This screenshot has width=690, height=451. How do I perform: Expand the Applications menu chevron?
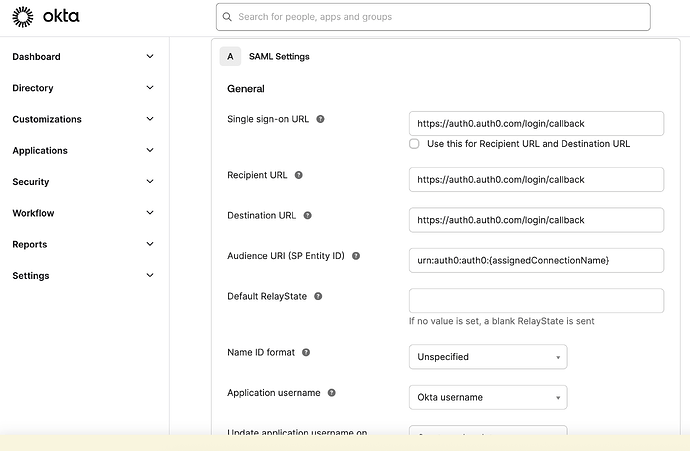(150, 150)
